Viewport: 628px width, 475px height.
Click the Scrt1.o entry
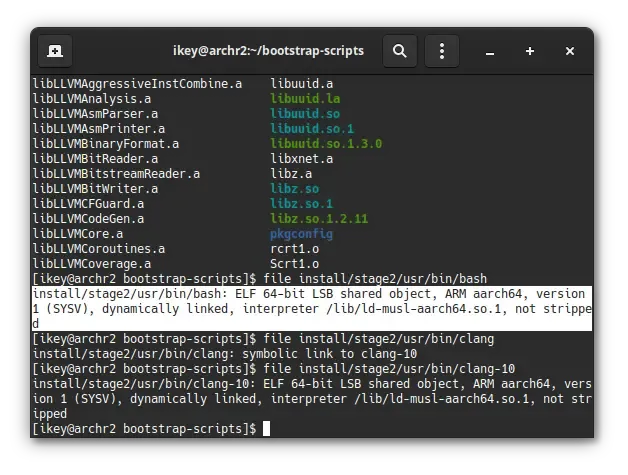295,264
